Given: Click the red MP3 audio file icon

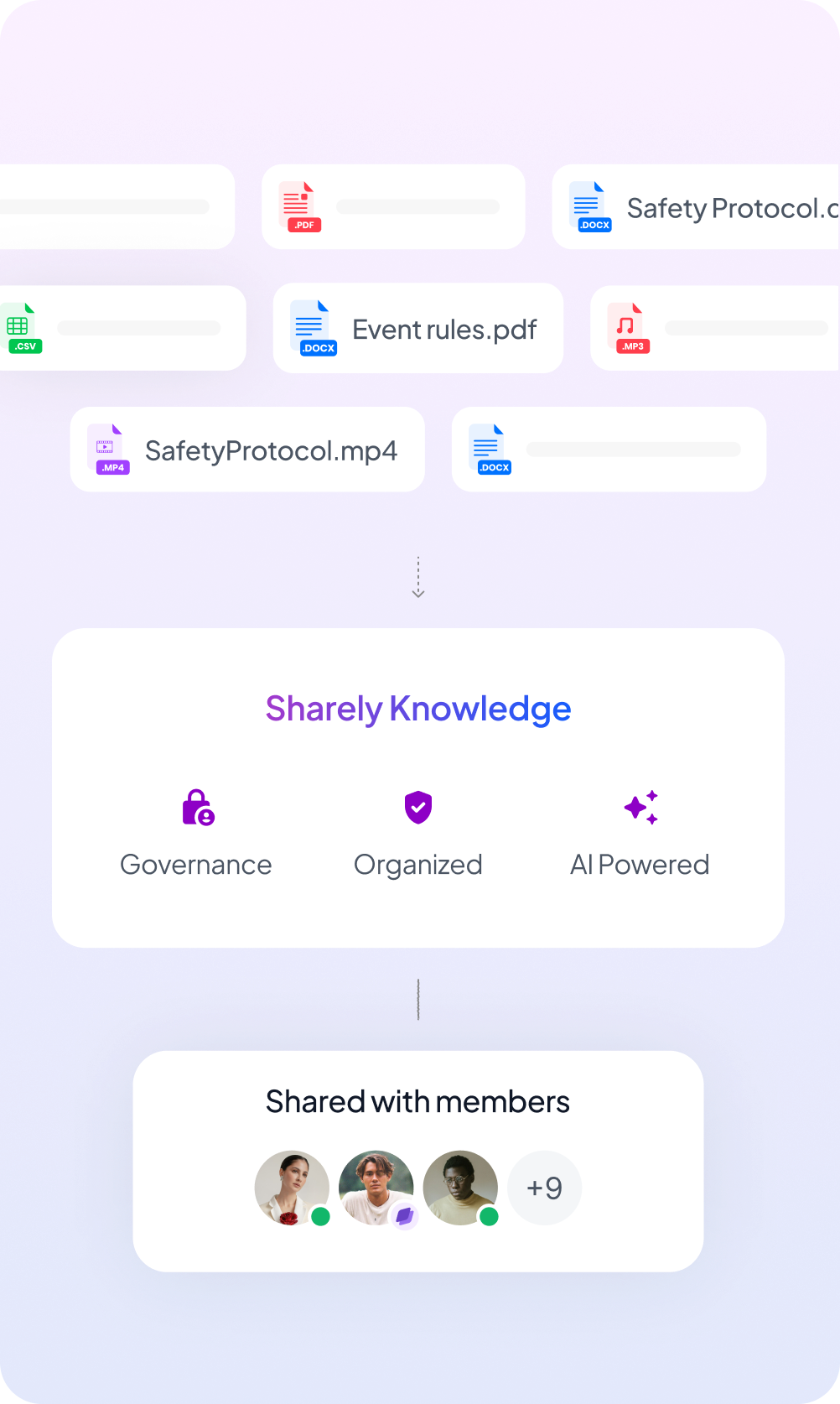Looking at the screenshot, I should pyautogui.click(x=629, y=328).
